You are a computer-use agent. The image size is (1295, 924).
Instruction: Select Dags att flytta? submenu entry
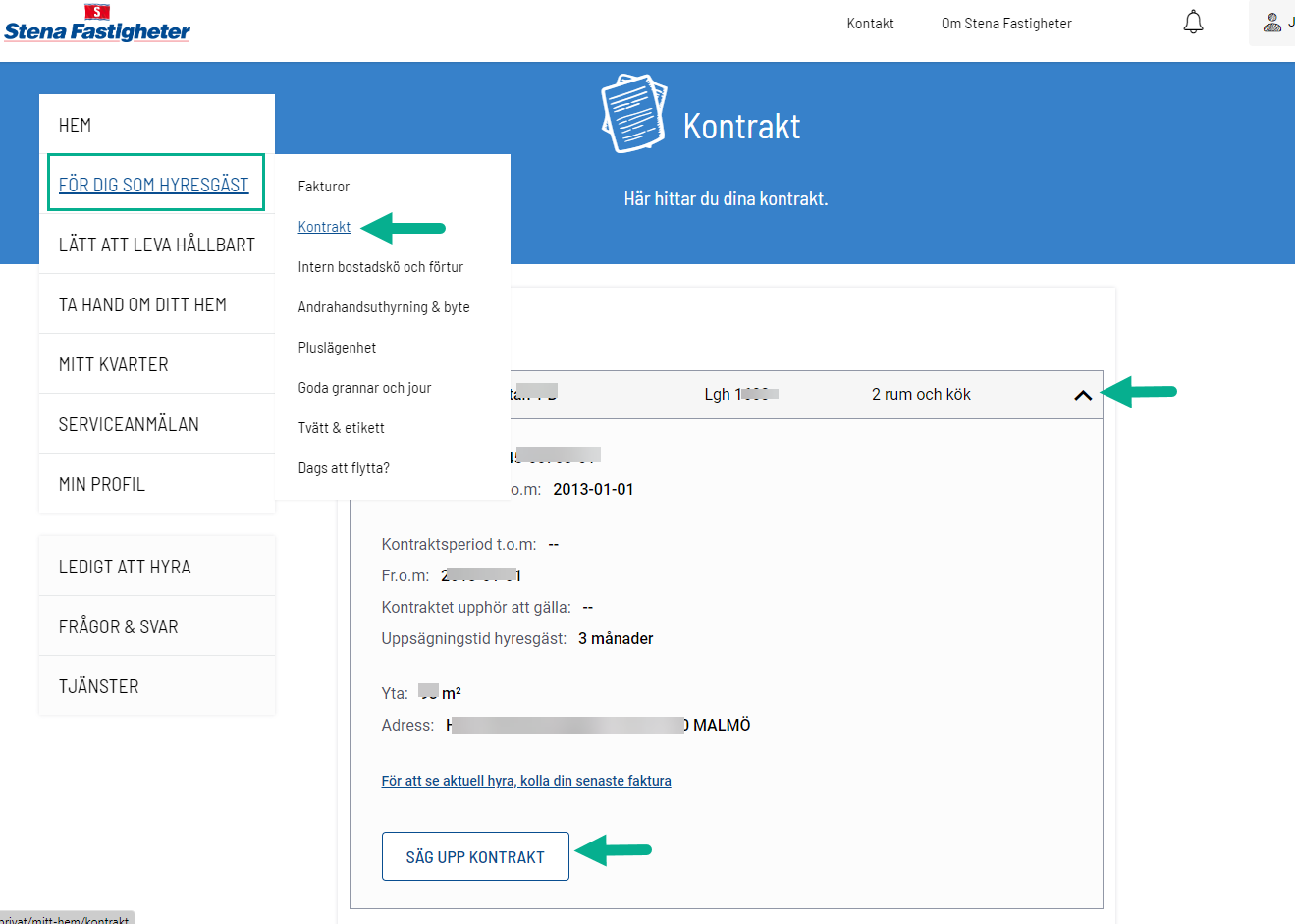pyautogui.click(x=344, y=468)
